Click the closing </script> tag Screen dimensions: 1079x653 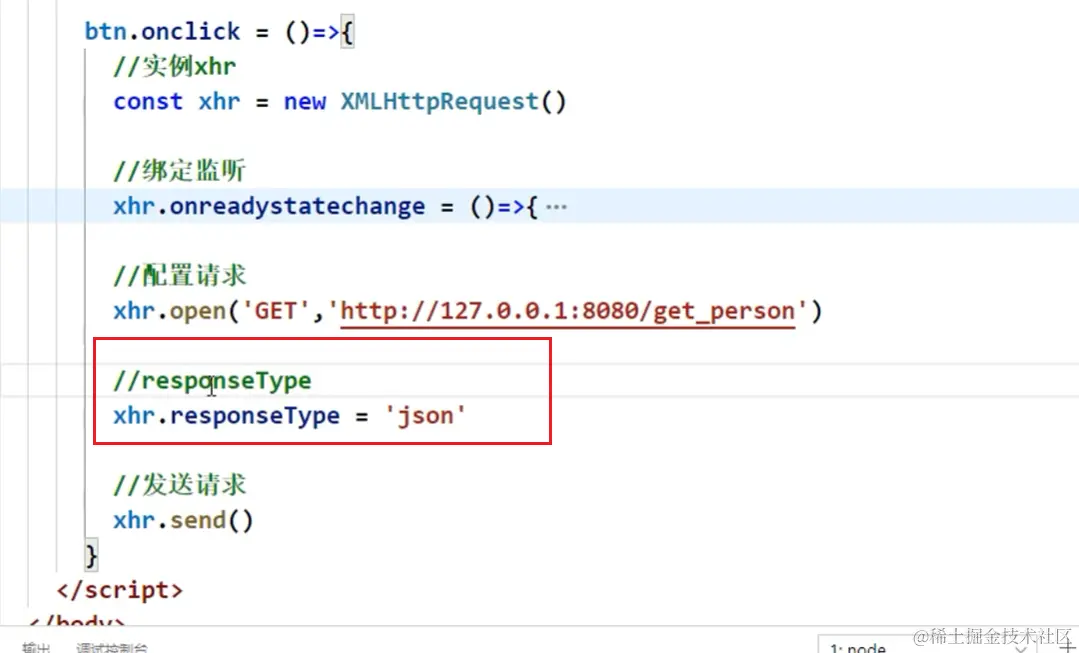click(120, 590)
